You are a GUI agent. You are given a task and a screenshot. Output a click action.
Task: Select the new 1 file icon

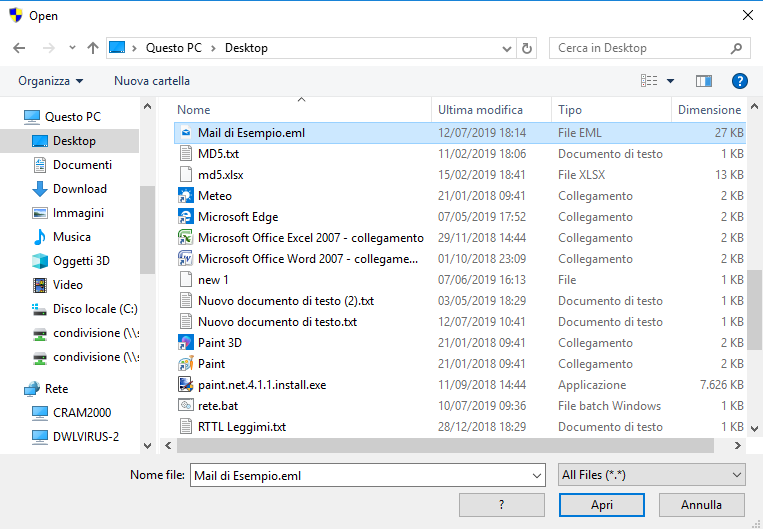(185, 280)
